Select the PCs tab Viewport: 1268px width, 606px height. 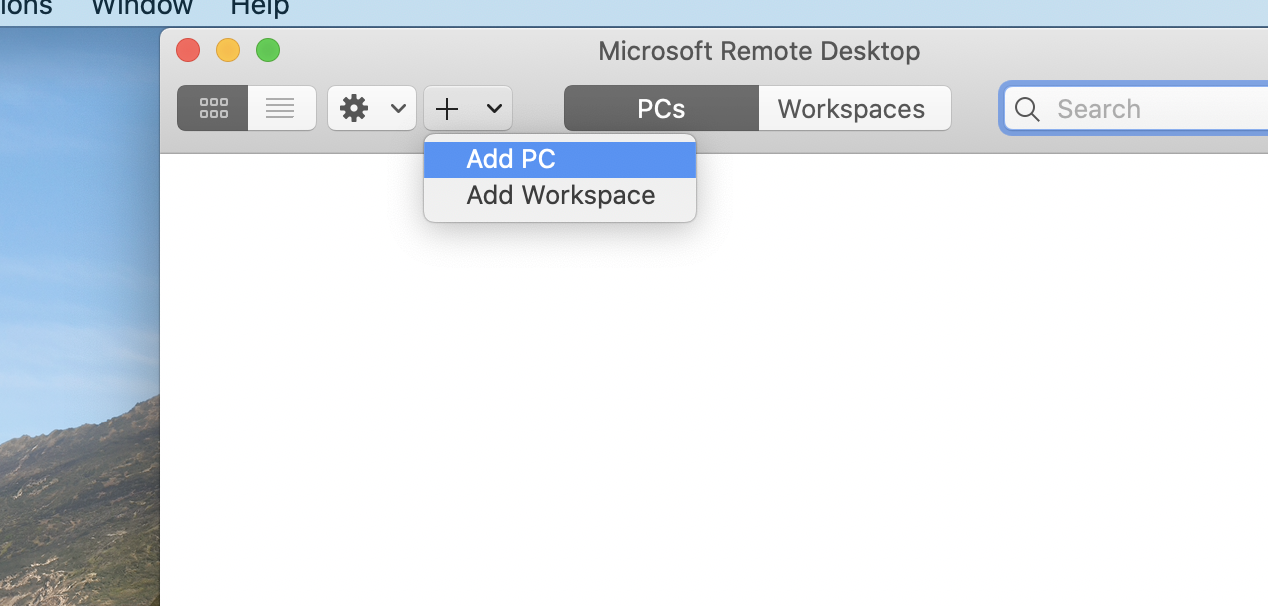point(661,108)
